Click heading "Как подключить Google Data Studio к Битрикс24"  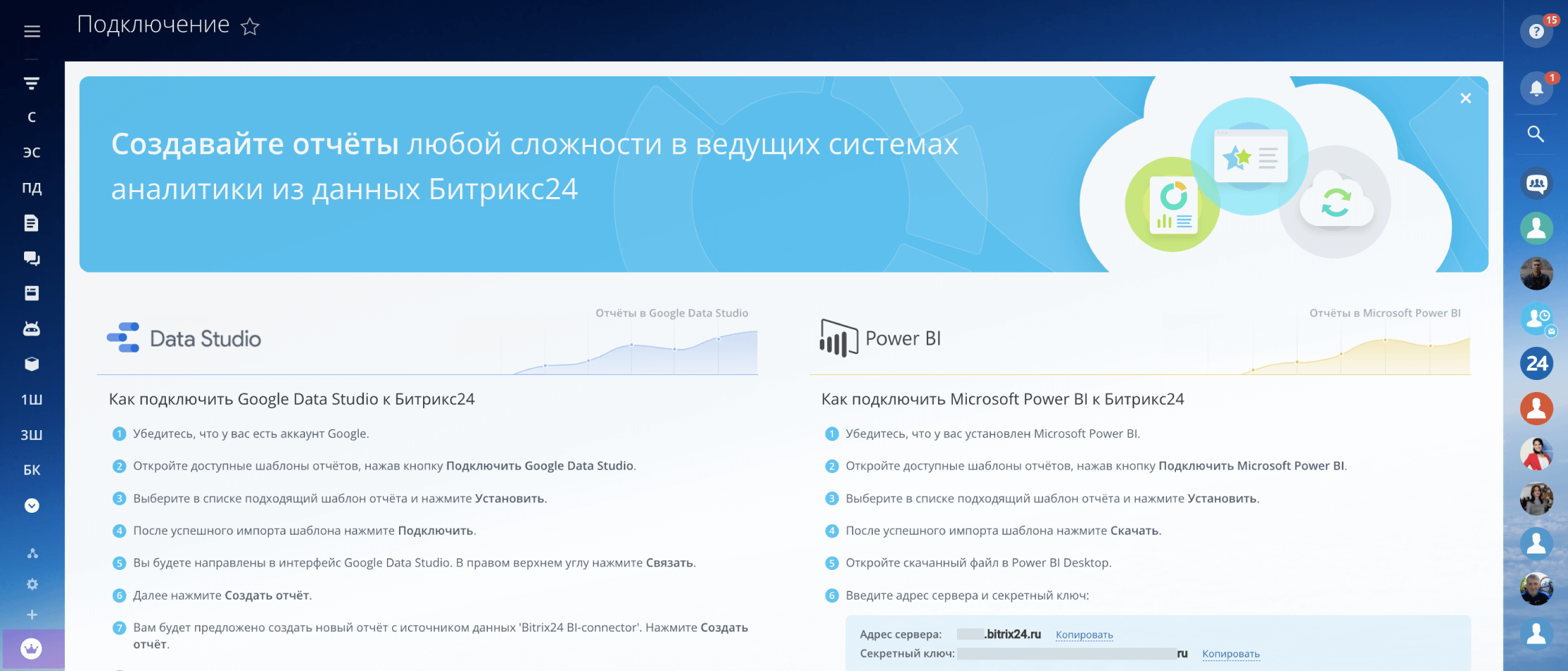pos(292,399)
